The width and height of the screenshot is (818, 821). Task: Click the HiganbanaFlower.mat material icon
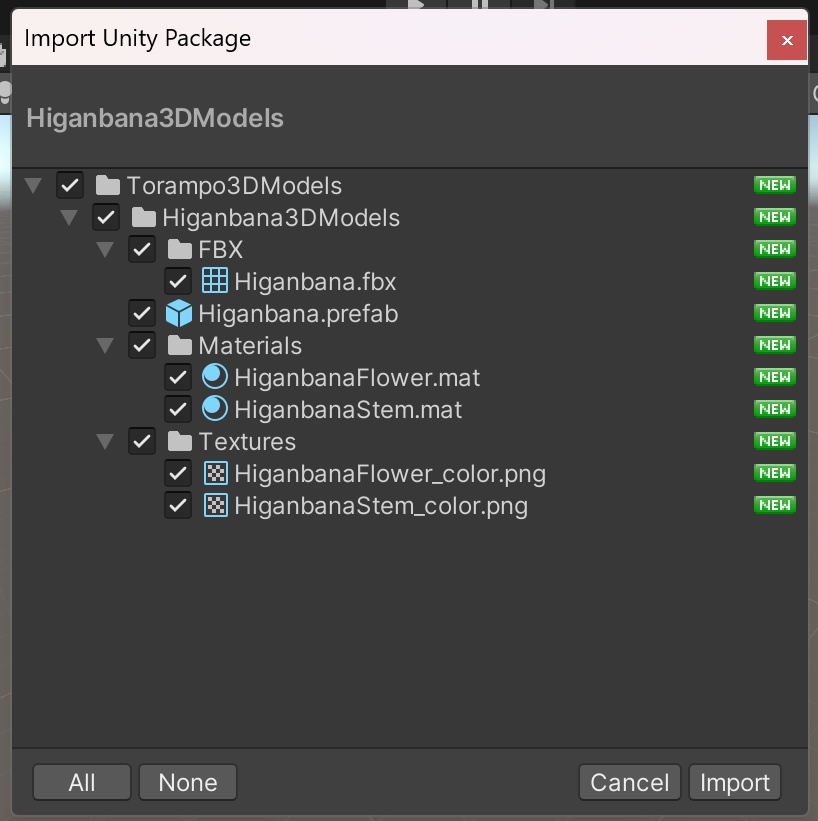tap(215, 377)
